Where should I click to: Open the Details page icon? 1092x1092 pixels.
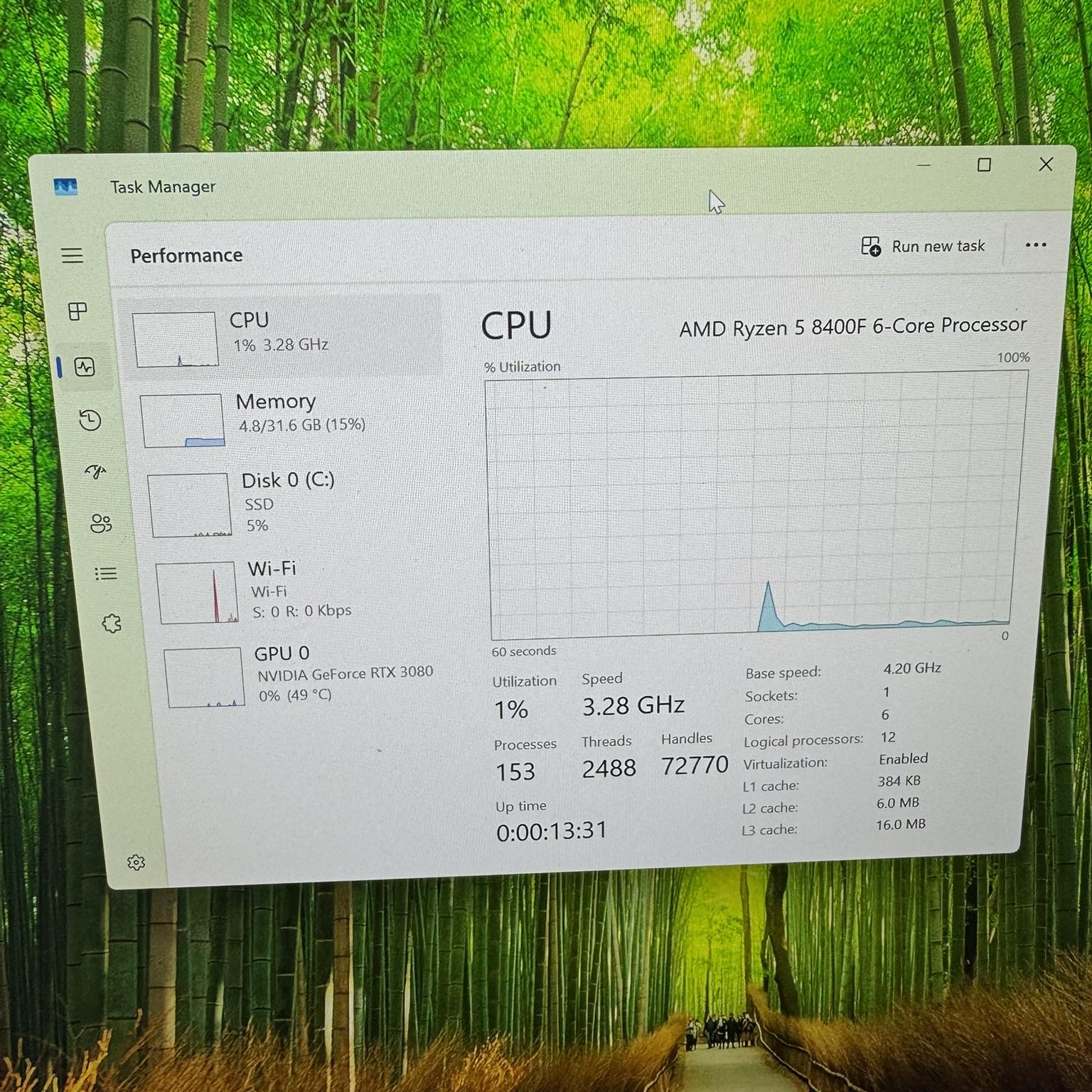[x=106, y=573]
